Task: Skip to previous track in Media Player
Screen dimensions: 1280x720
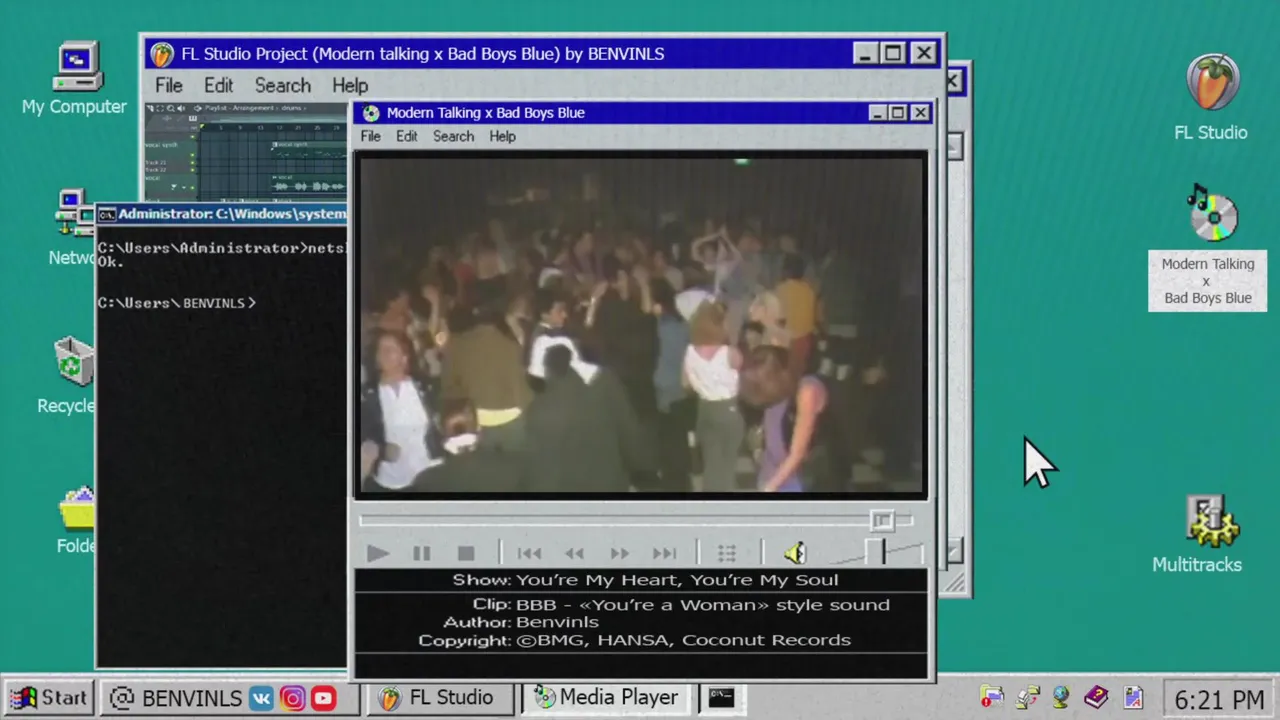Action: coord(529,553)
